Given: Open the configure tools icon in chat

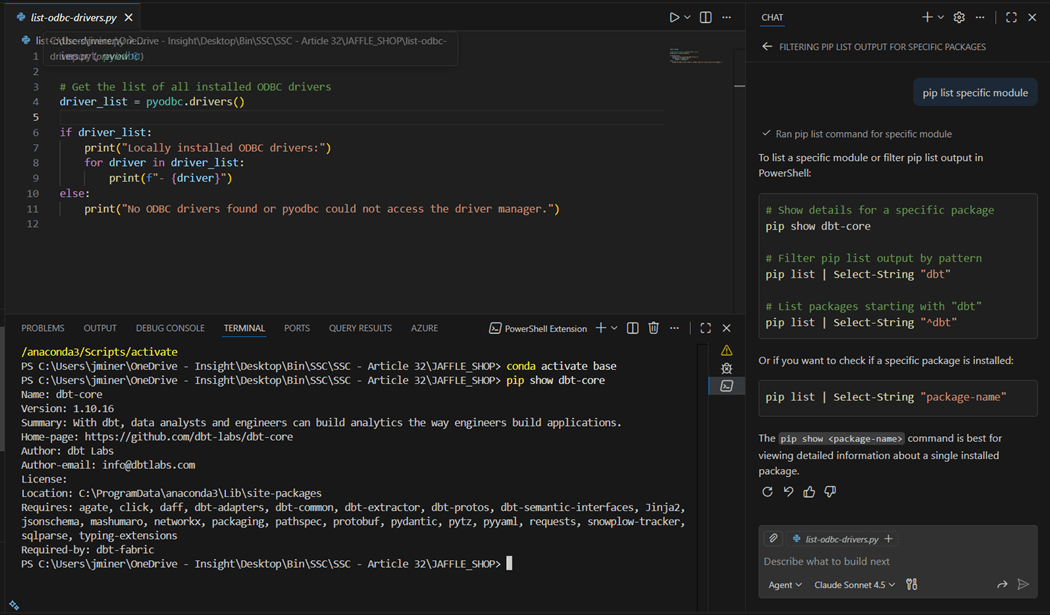Looking at the screenshot, I should (x=911, y=584).
